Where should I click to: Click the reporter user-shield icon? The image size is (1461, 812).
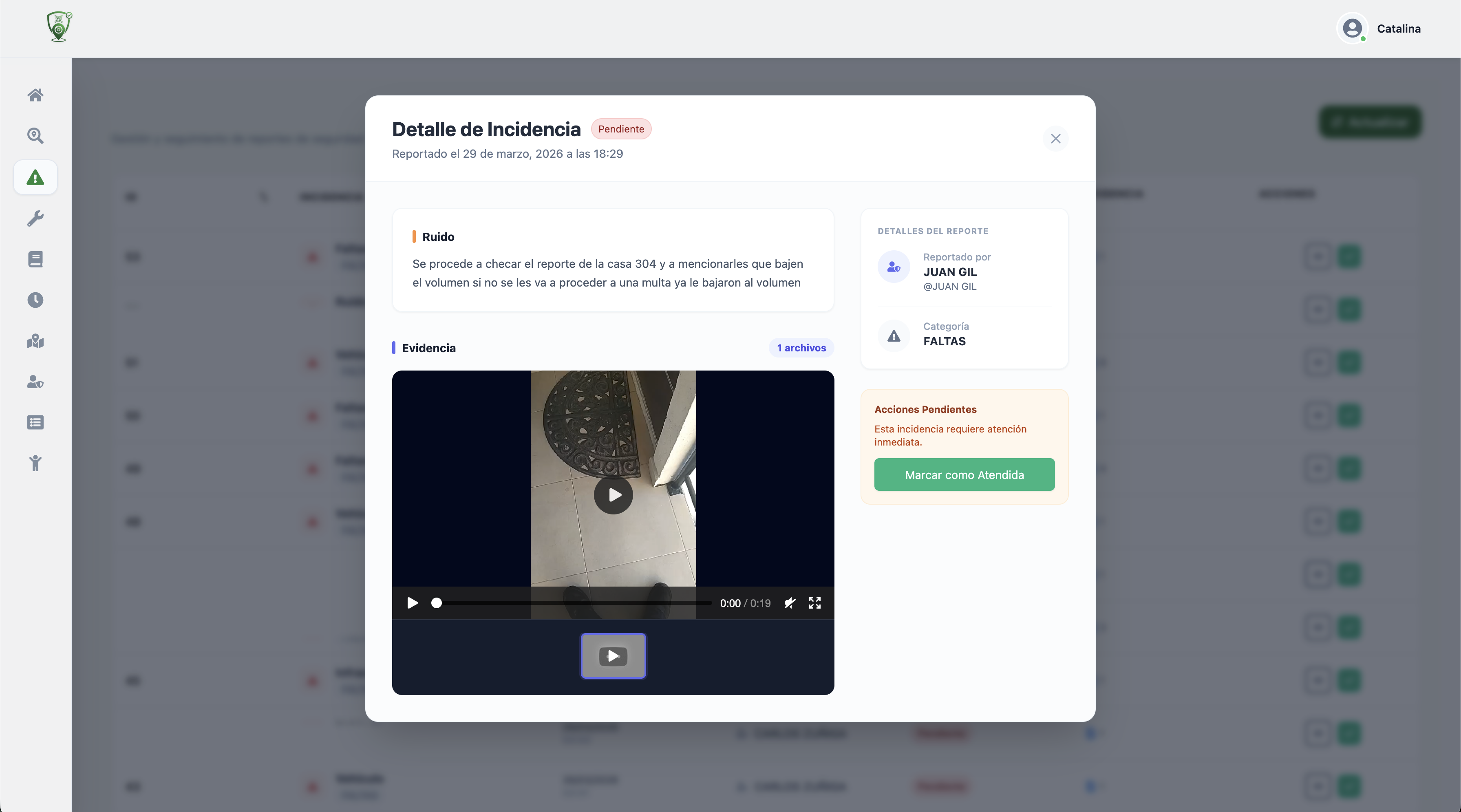[894, 267]
